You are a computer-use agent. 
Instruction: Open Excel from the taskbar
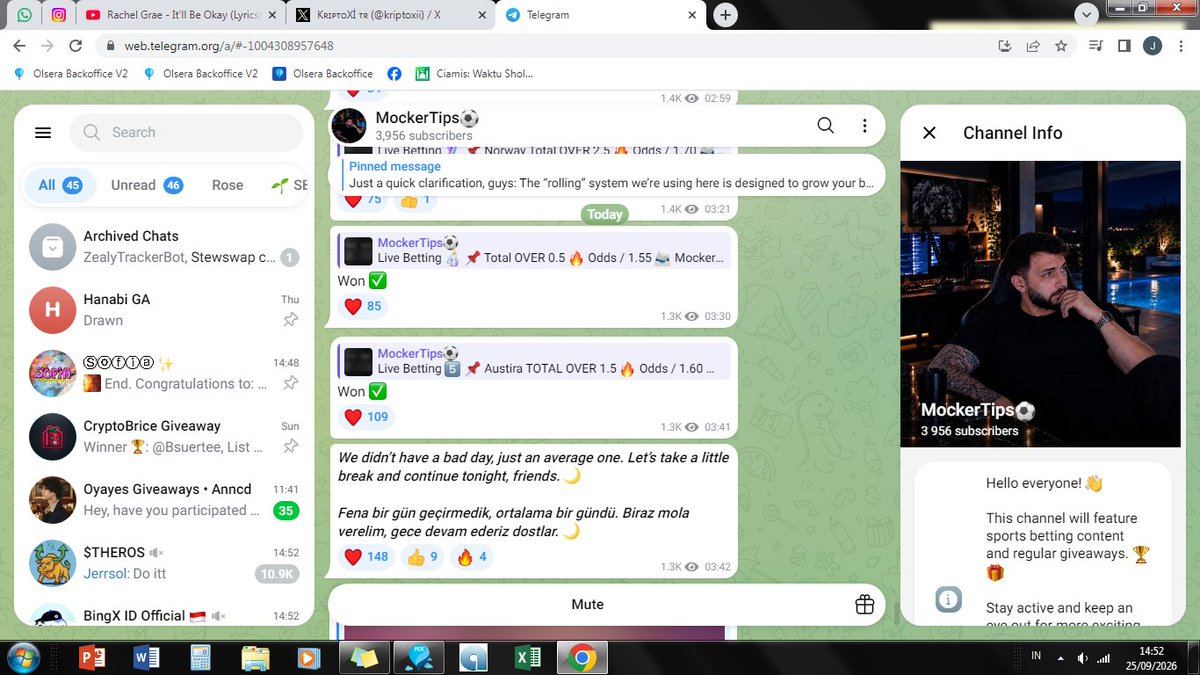point(527,658)
